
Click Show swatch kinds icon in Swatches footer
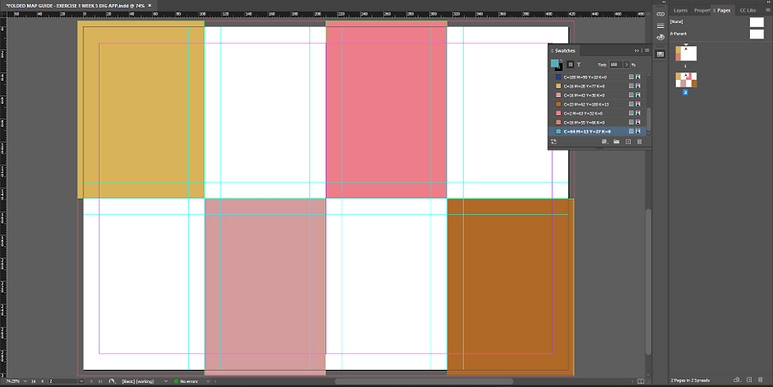point(605,141)
